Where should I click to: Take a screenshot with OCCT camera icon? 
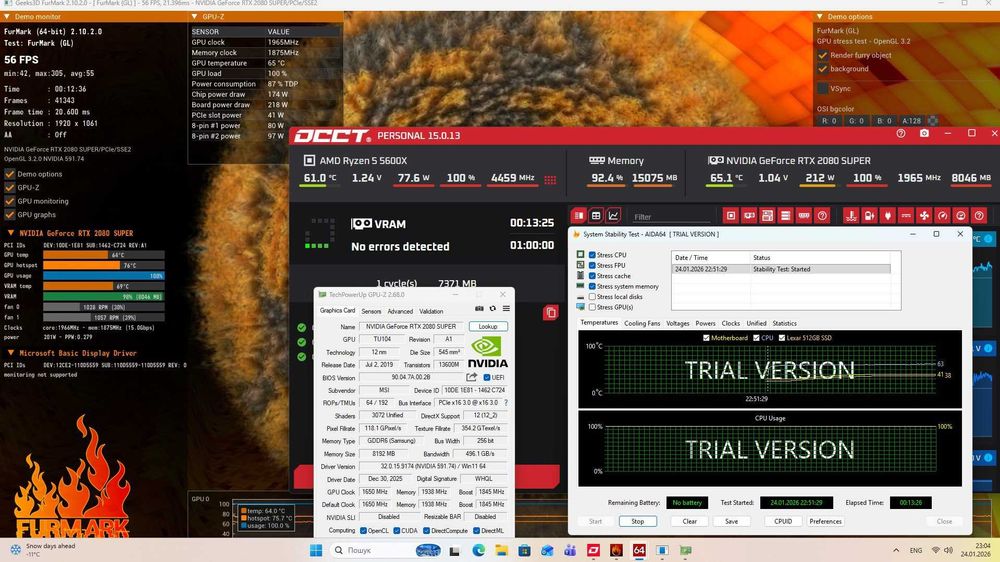point(924,133)
